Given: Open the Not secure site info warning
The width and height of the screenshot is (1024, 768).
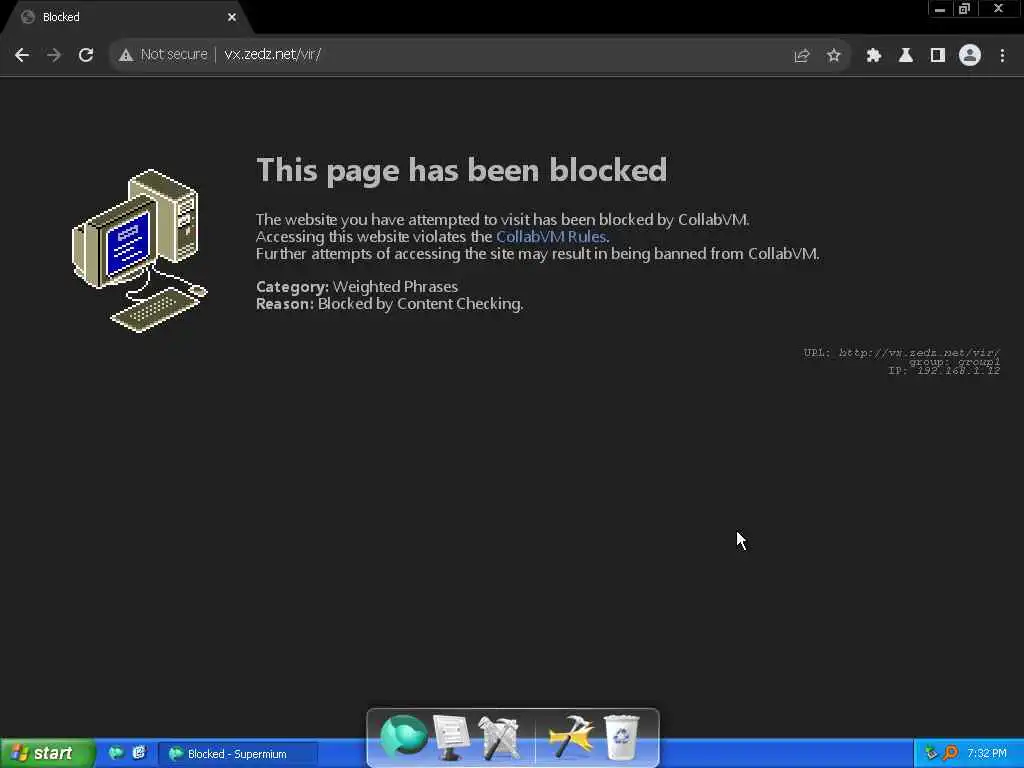Looking at the screenshot, I should [163, 55].
